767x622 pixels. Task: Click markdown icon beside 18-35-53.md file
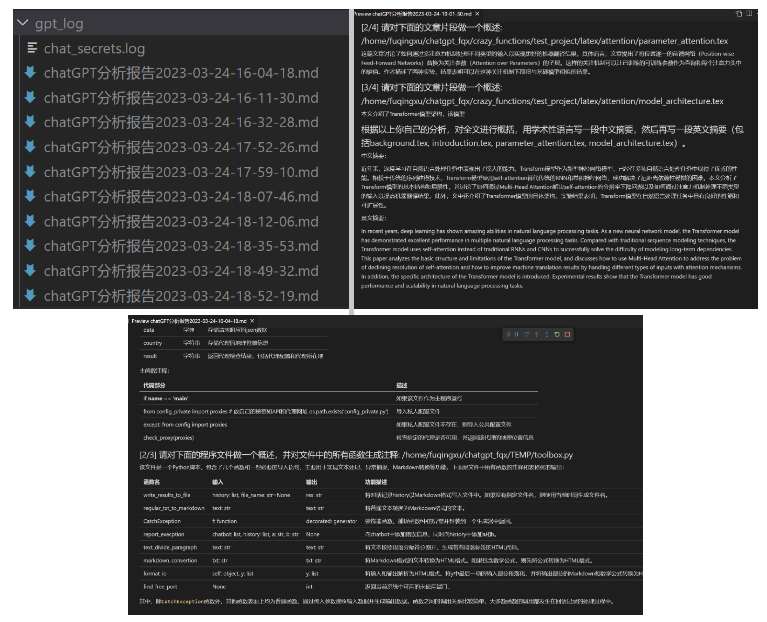click(x=30, y=245)
